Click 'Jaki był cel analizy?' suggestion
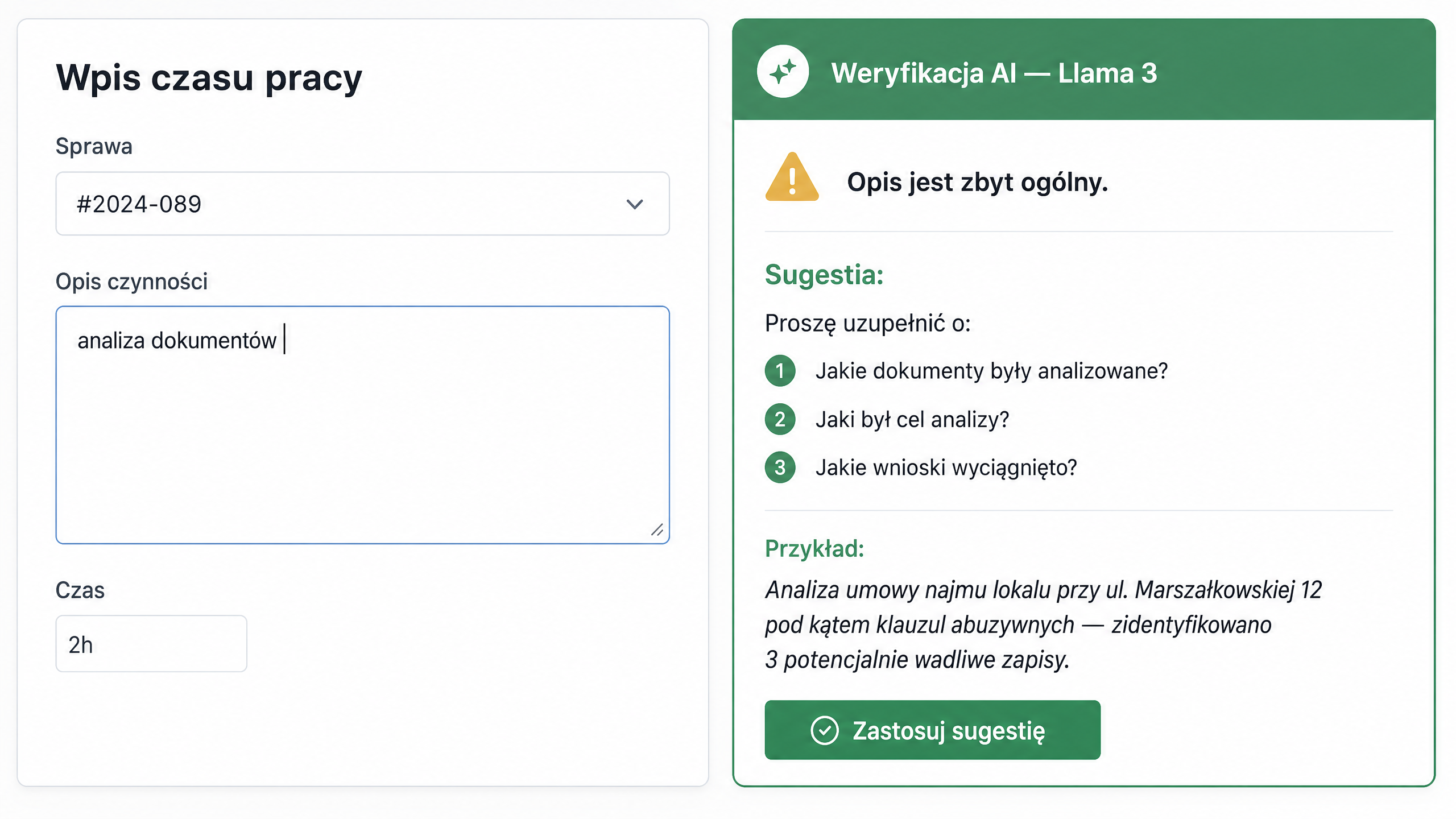 coord(912,419)
